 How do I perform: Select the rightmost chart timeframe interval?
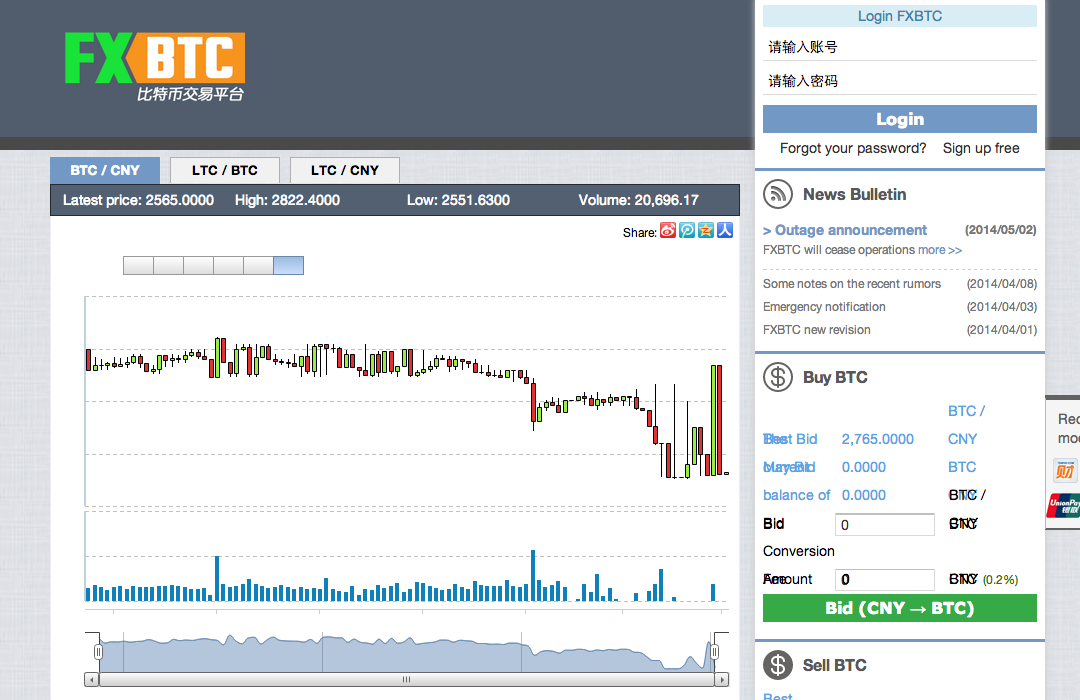coord(288,265)
